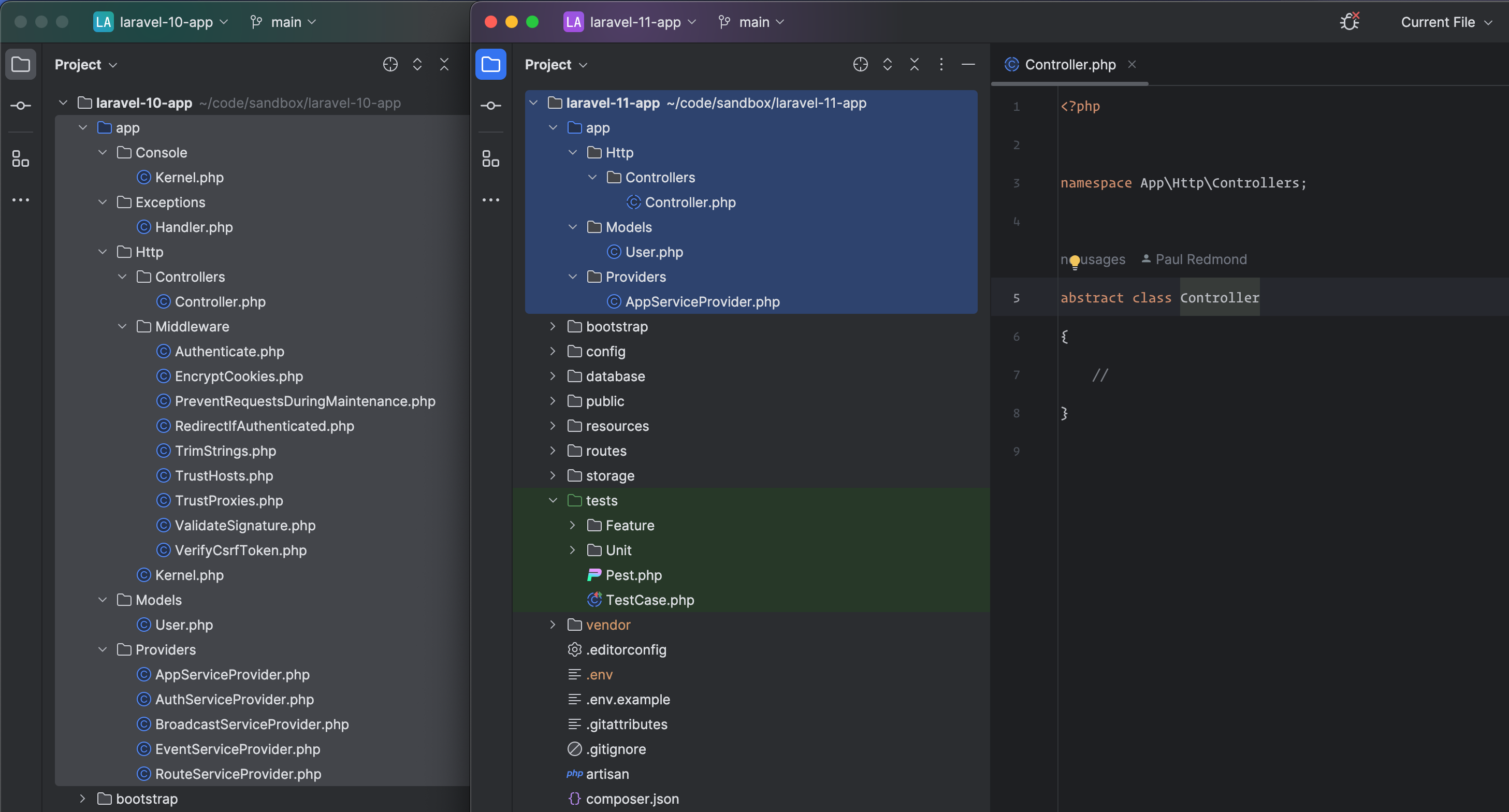Open the laravel-11-app project switcher
Screen dimensions: 1509x812
[630, 22]
